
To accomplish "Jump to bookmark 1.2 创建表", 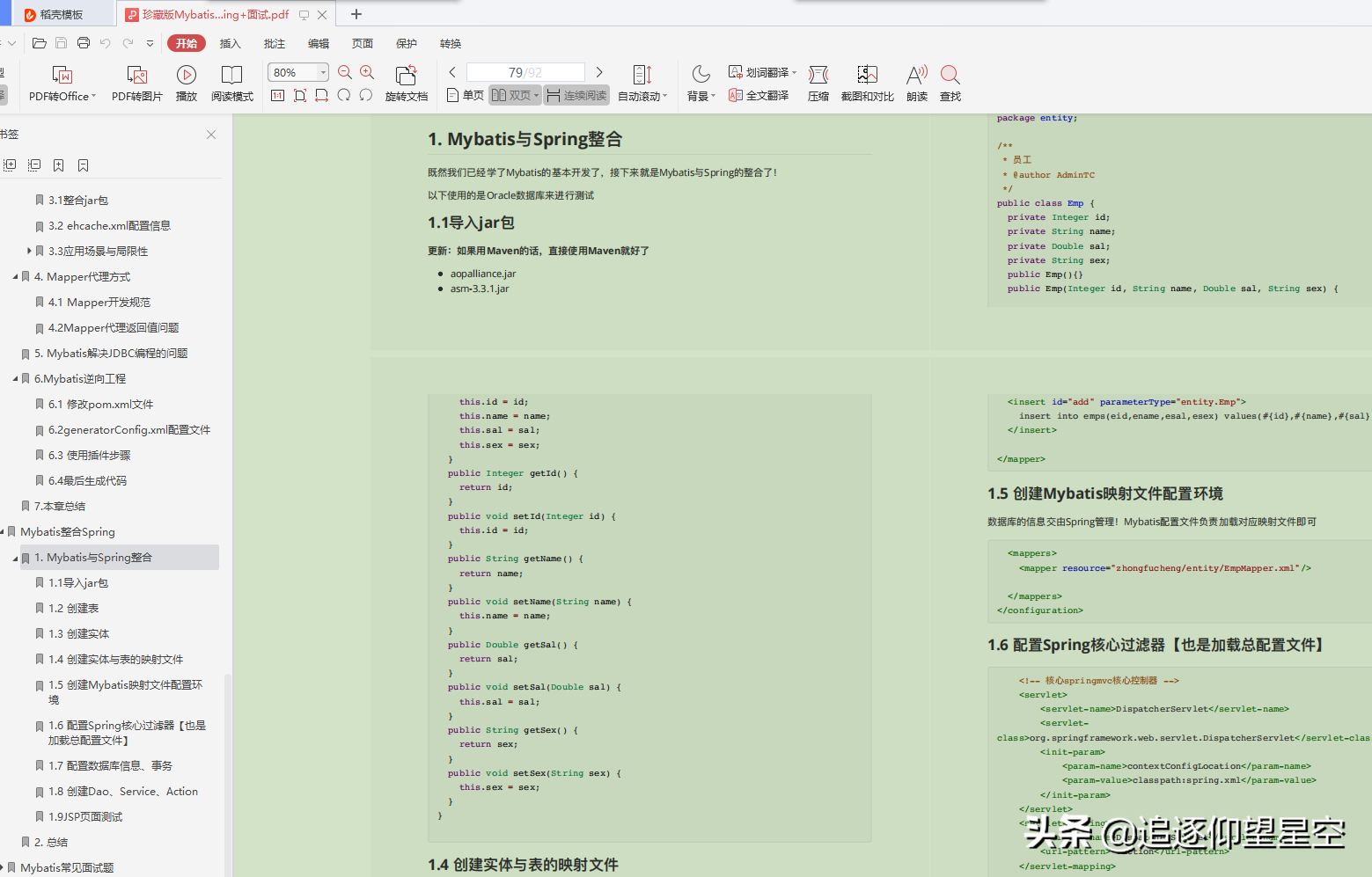I will click(74, 609).
